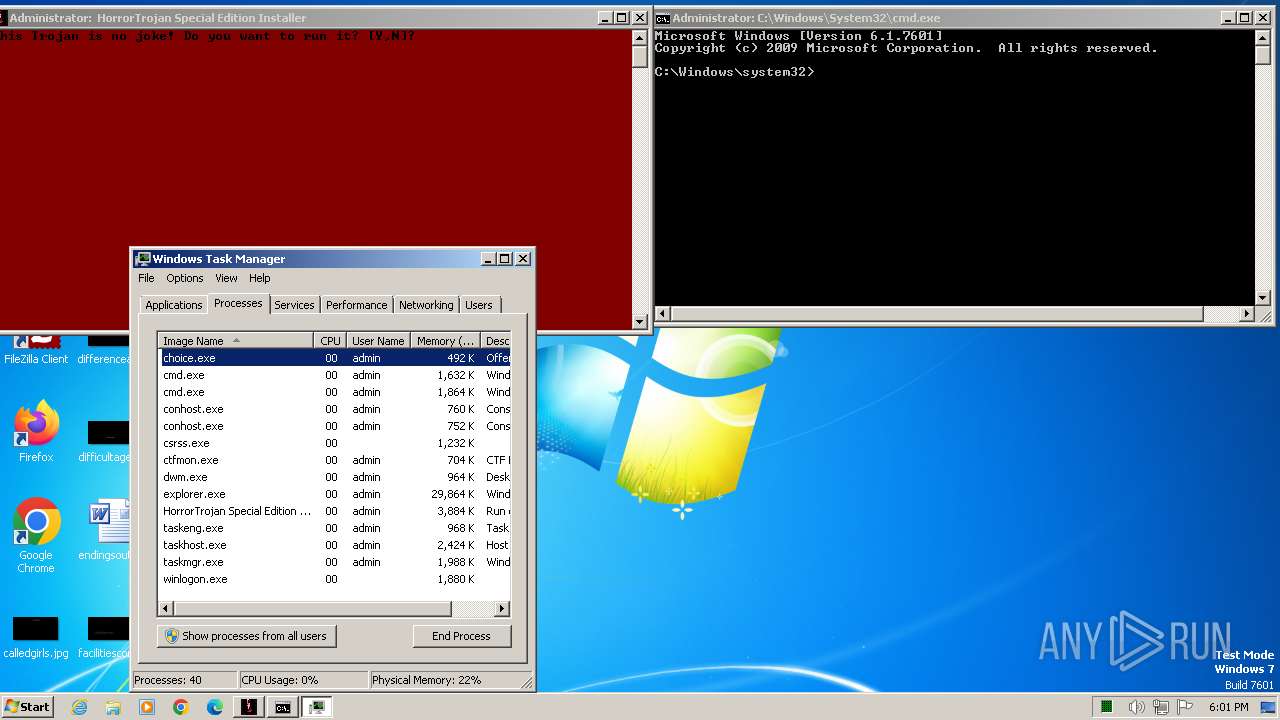The width and height of the screenshot is (1280, 720).
Task: Switch to the Services tab
Action: click(294, 305)
